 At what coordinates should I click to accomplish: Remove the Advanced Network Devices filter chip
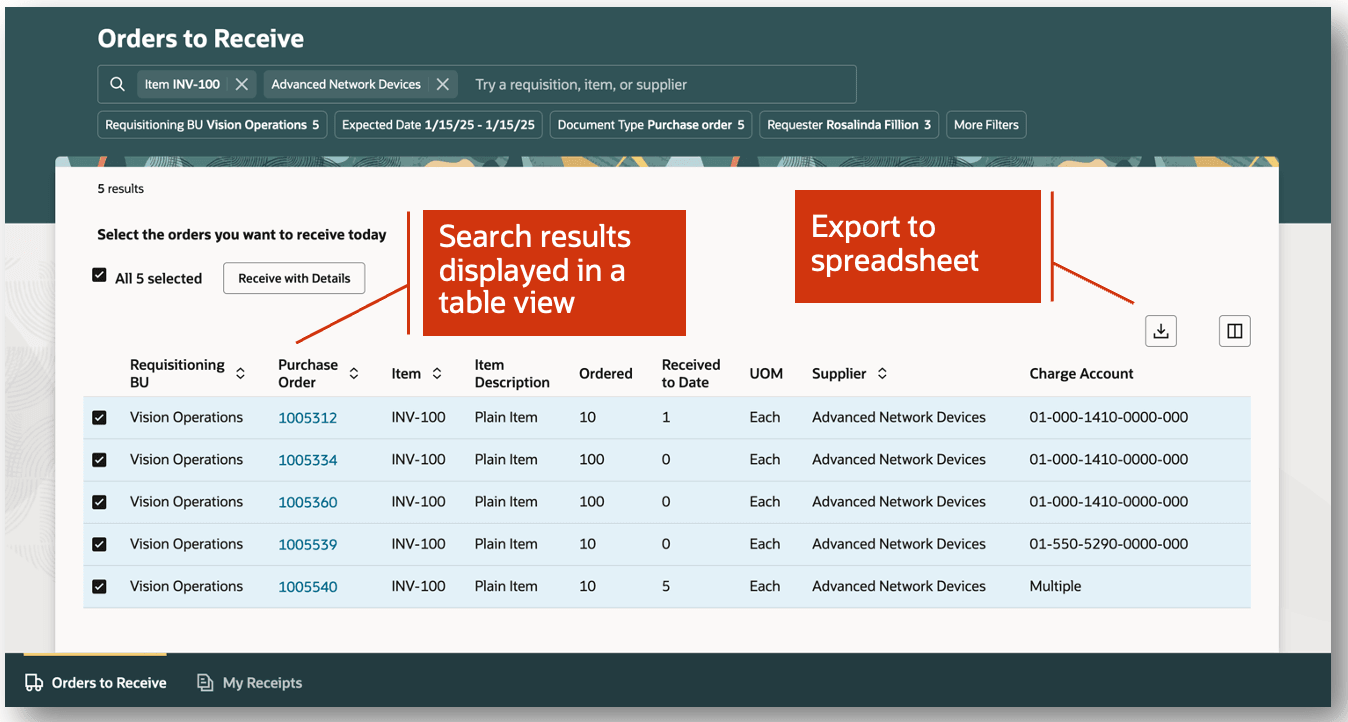click(x=443, y=84)
